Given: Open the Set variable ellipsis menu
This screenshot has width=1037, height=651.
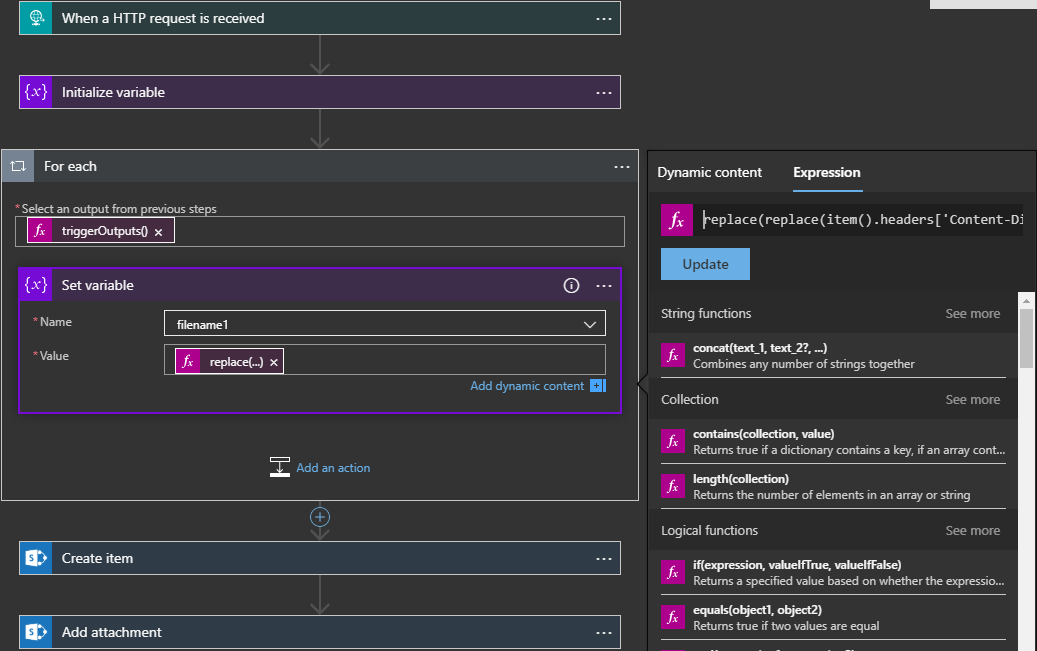Looking at the screenshot, I should click(603, 285).
